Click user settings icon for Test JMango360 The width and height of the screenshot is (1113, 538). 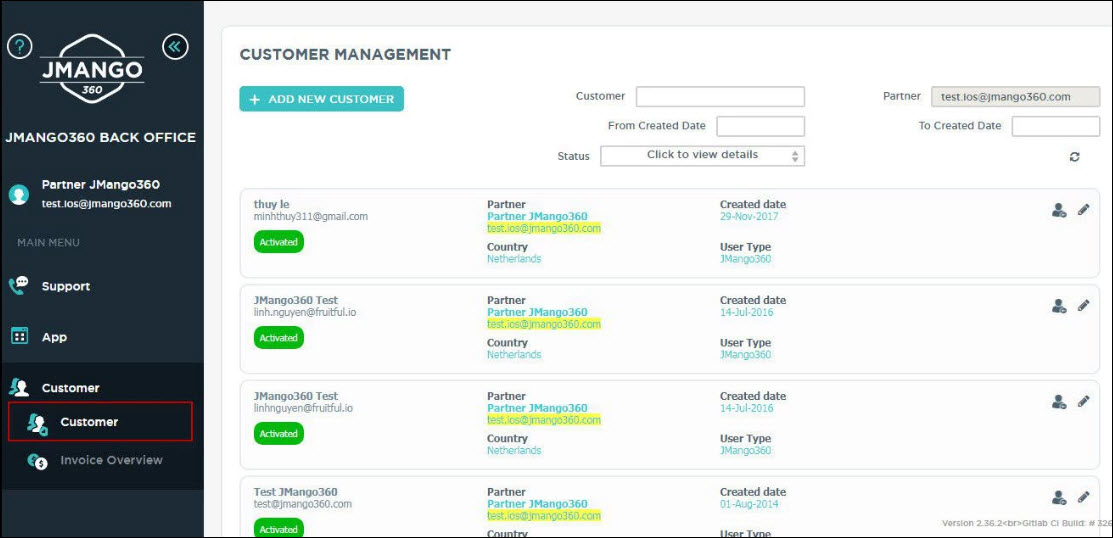point(1059,498)
